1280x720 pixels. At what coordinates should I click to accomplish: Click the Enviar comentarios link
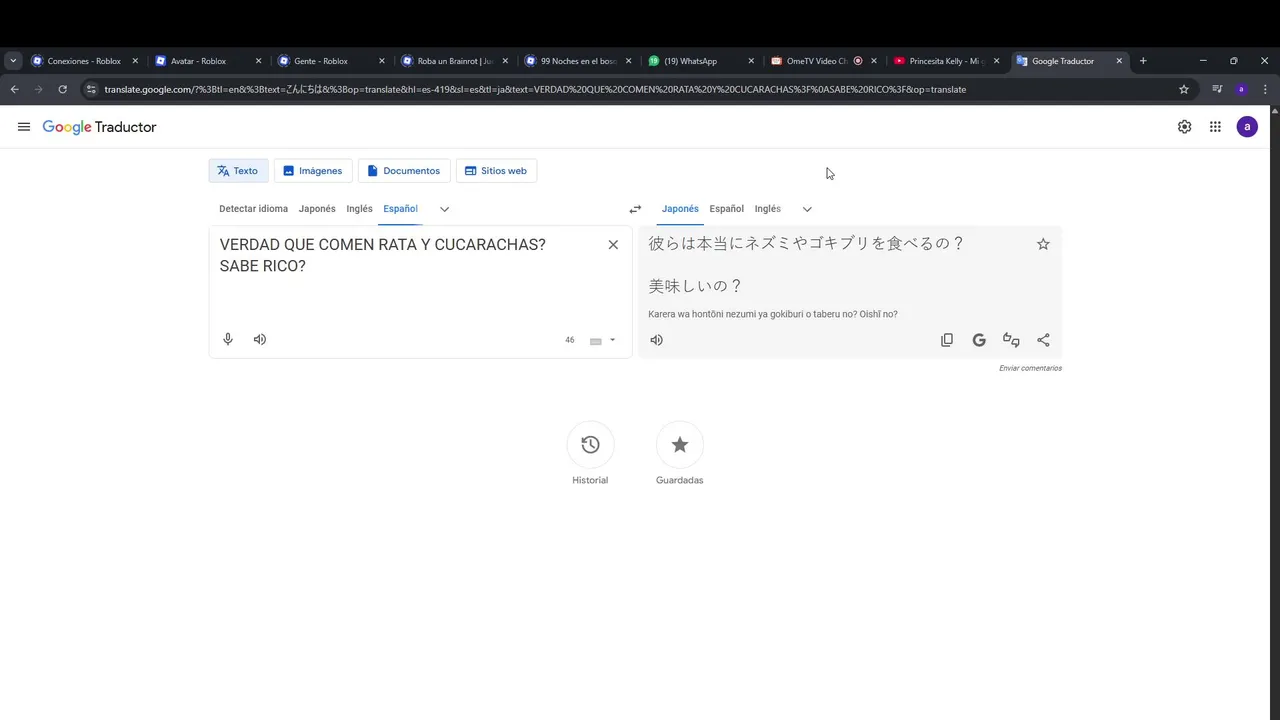[1030, 368]
